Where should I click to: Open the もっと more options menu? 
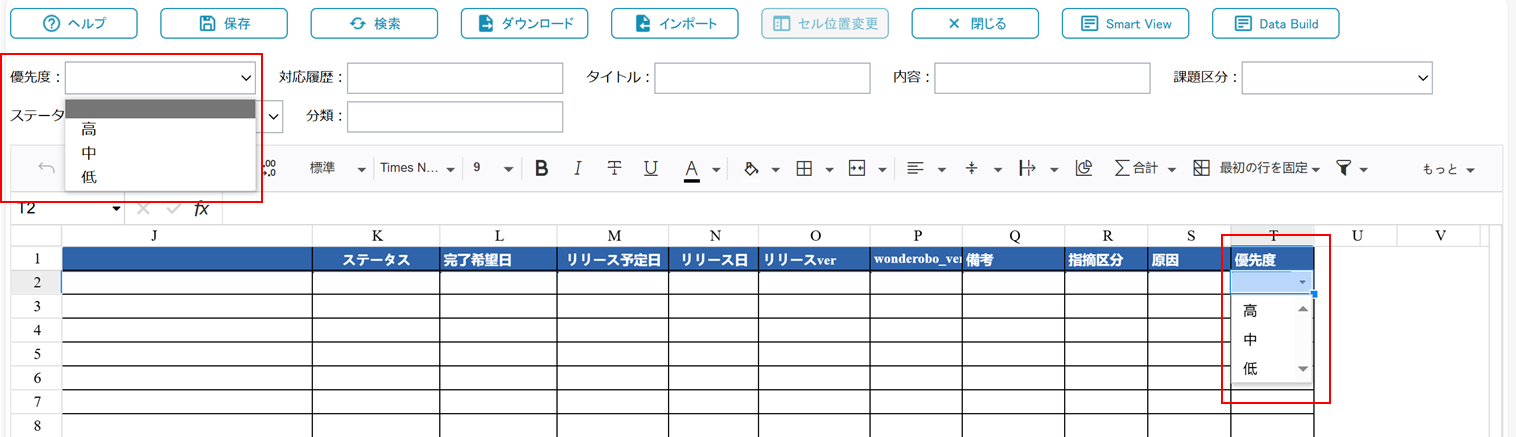point(1449,170)
